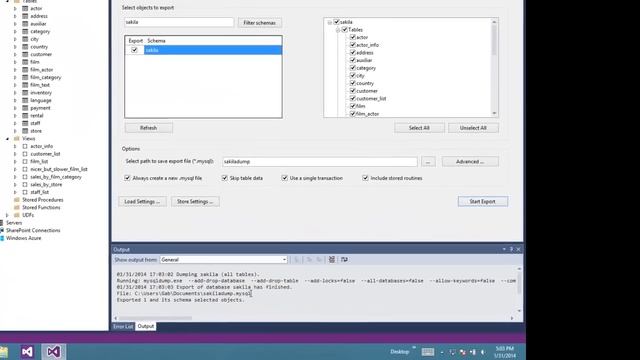This screenshot has width=640, height=360.
Task: Click the Advanced... button
Action: (x=470, y=162)
